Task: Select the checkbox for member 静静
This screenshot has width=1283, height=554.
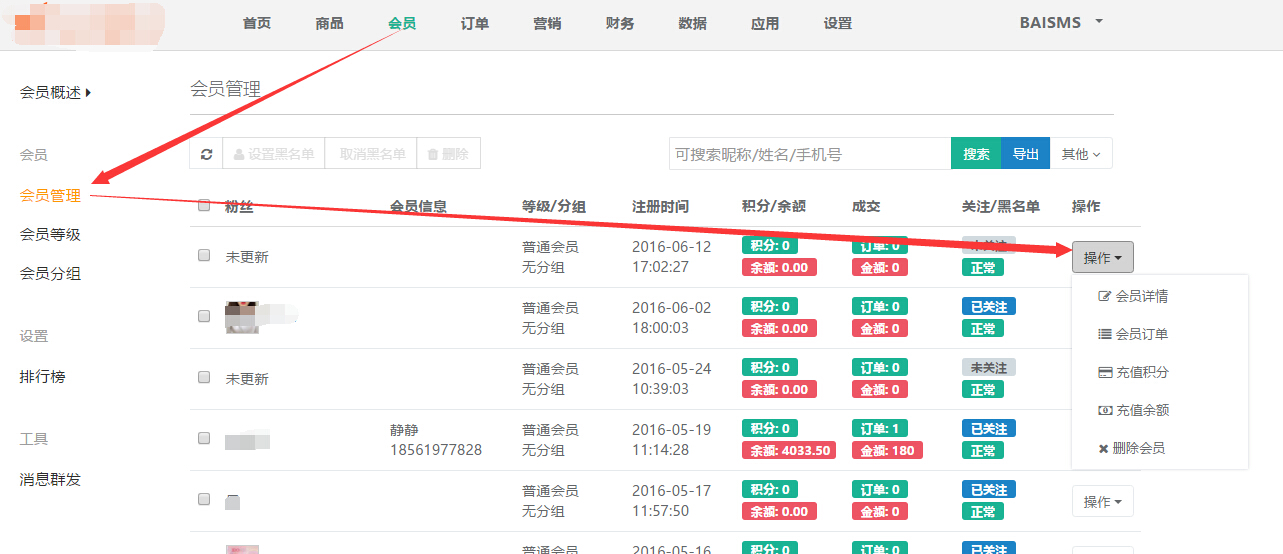Action: (204, 438)
